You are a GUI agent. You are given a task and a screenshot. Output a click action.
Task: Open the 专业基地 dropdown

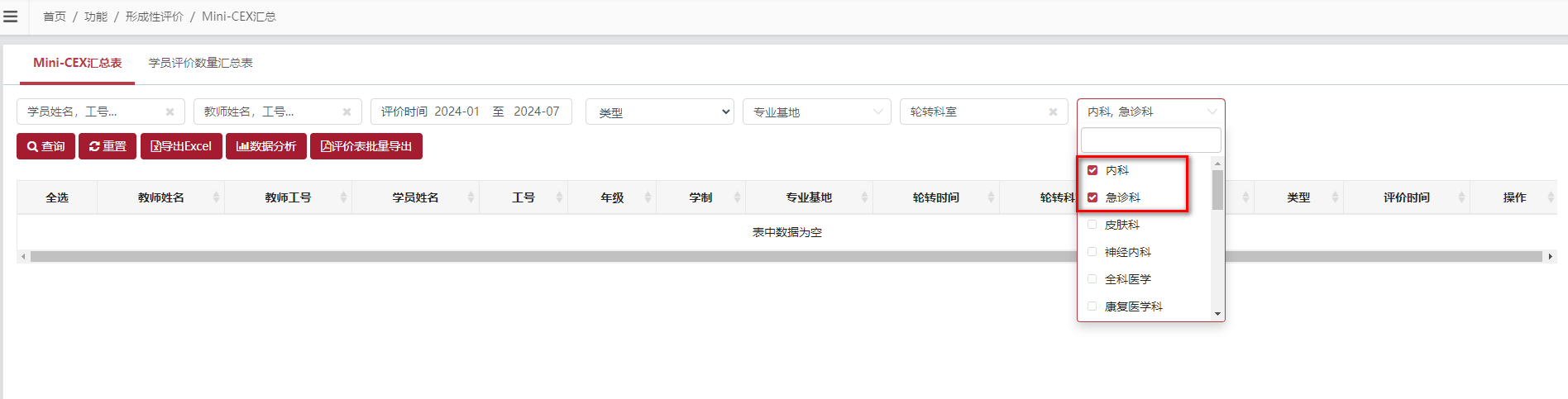(x=817, y=112)
